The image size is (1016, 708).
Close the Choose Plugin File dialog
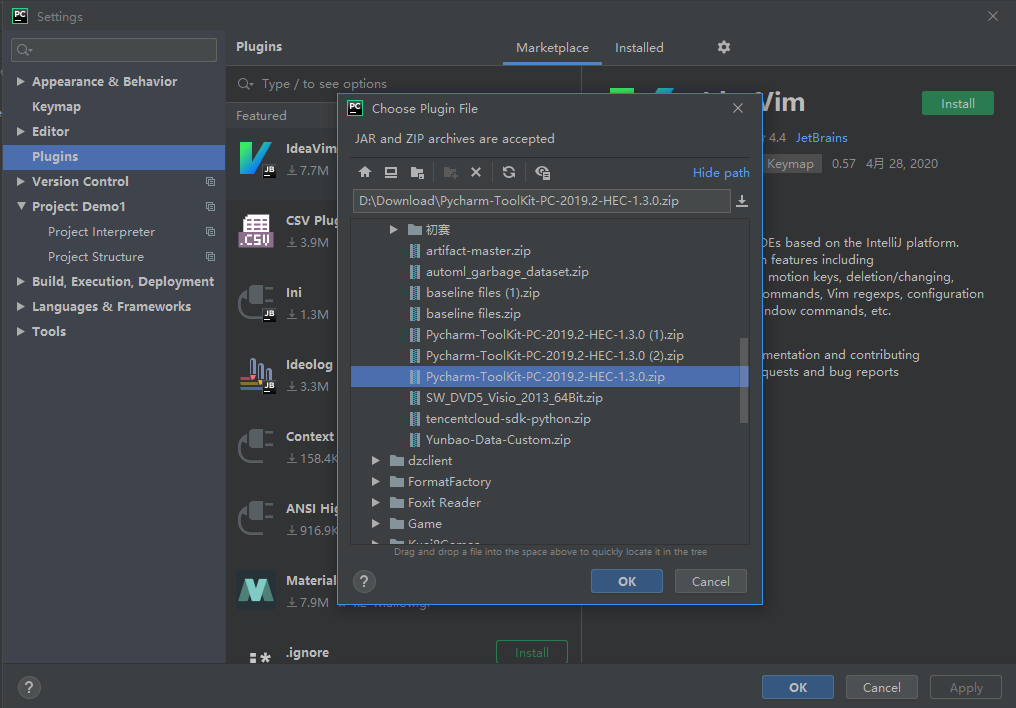[x=737, y=108]
